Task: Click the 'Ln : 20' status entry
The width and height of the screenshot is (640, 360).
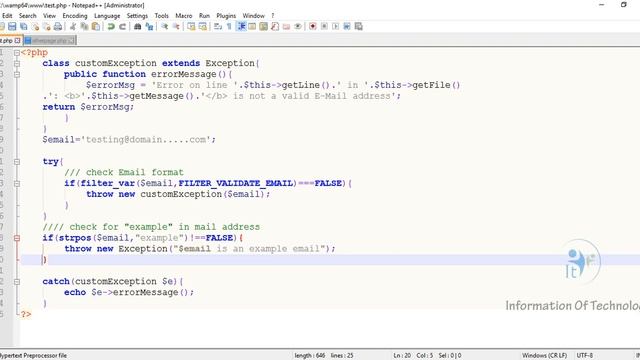Action: coord(402,356)
